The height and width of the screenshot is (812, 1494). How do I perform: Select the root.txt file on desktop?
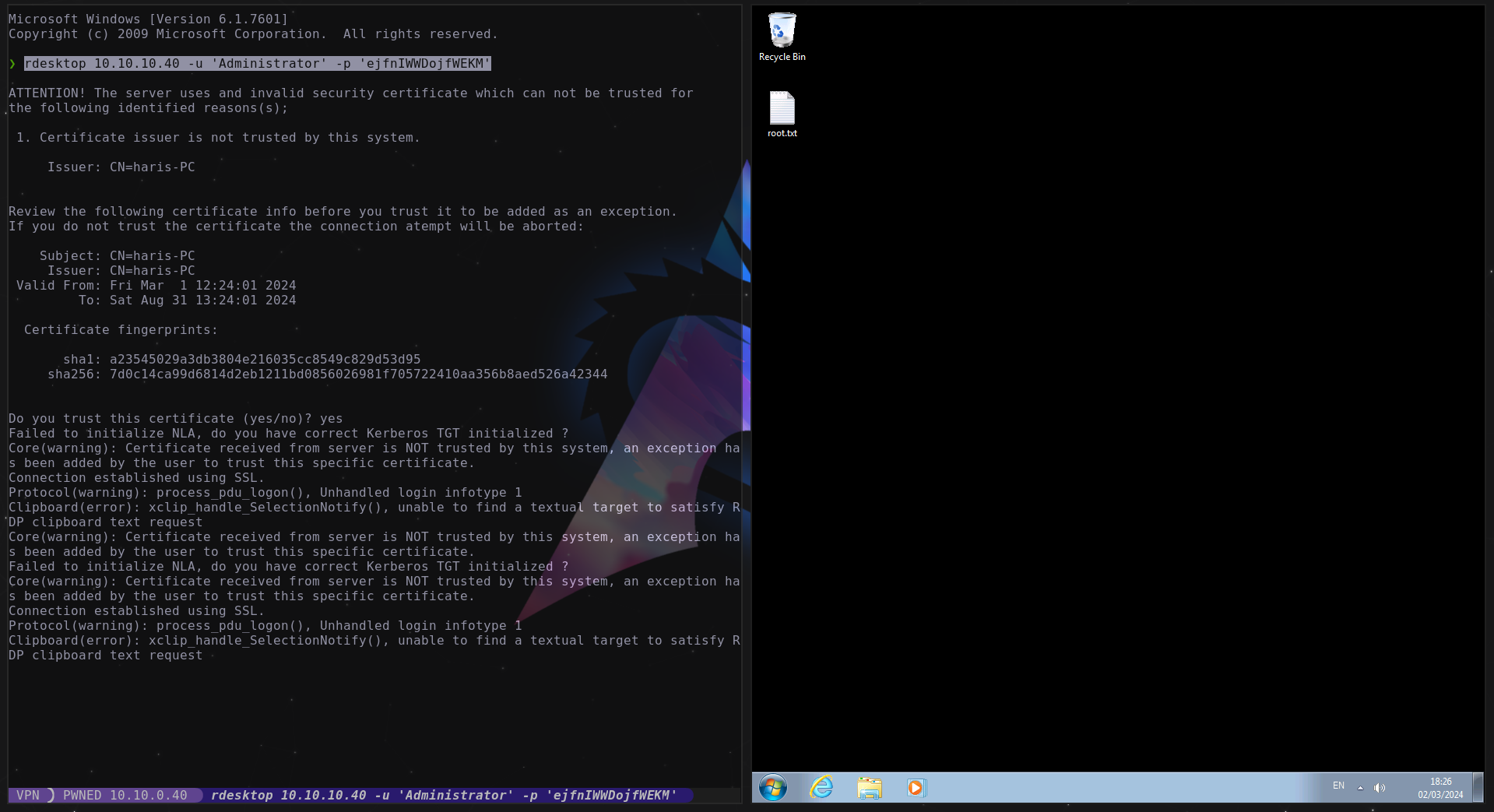point(782,114)
